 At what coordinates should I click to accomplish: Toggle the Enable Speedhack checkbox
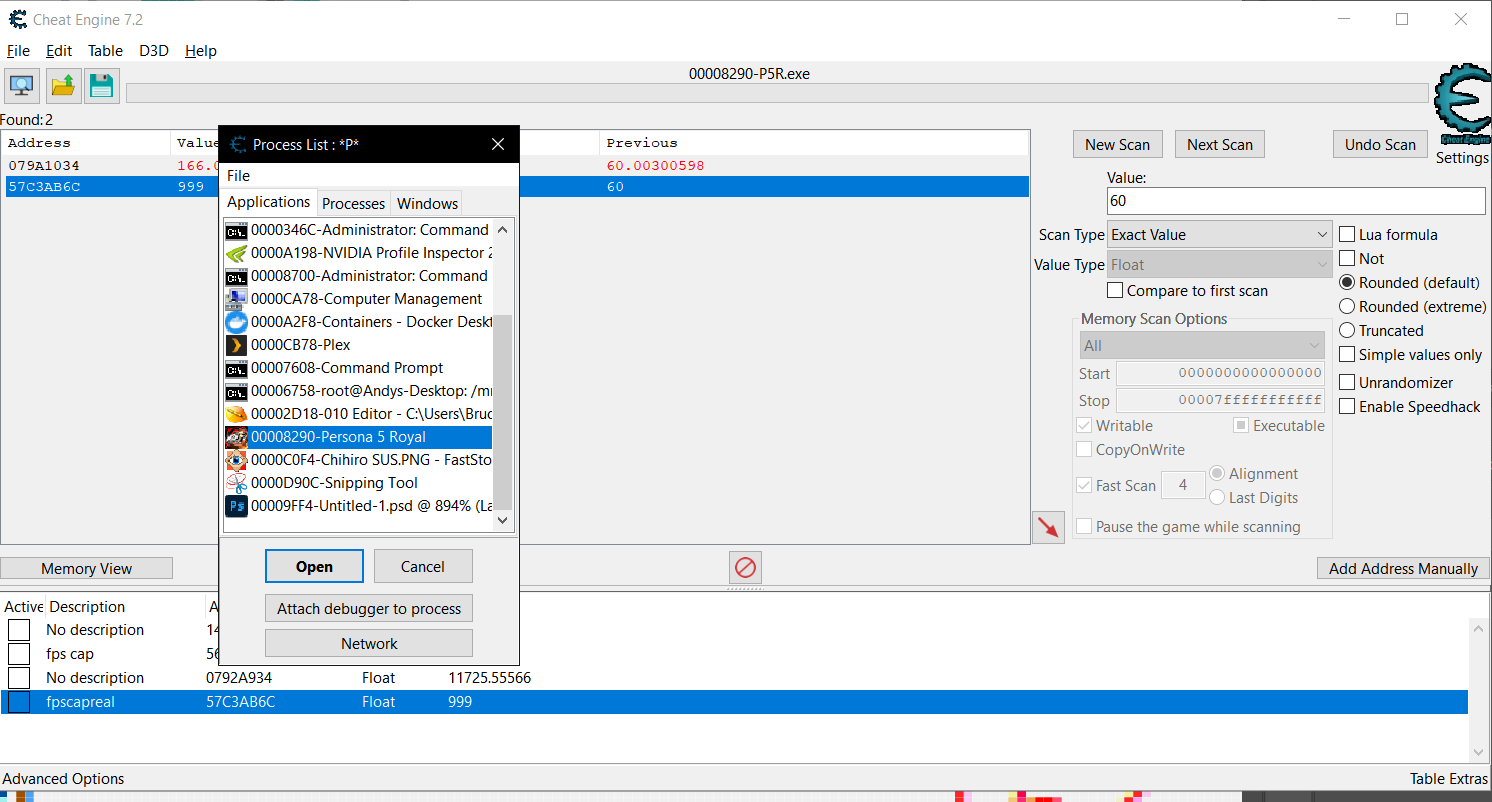point(1348,407)
